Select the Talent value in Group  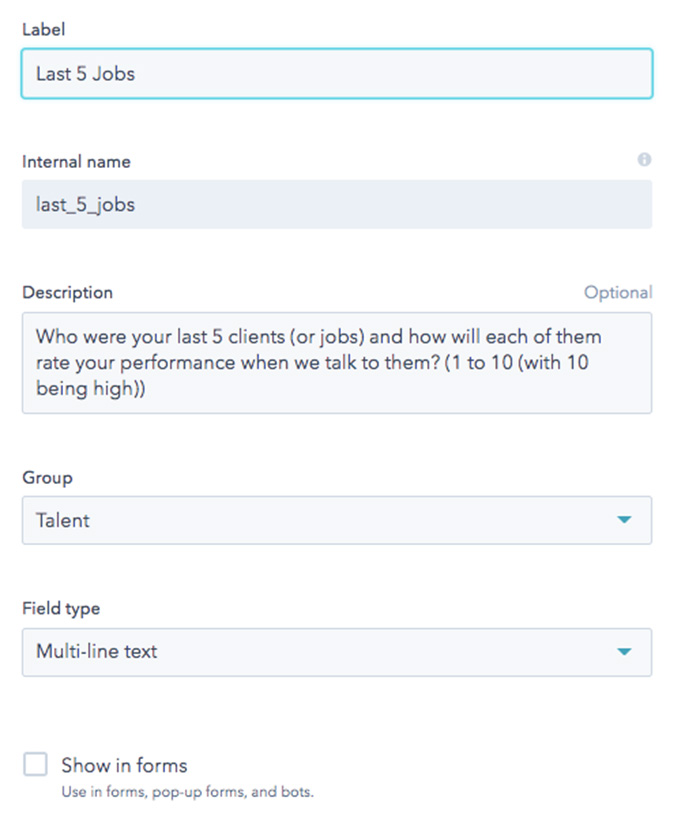63,520
